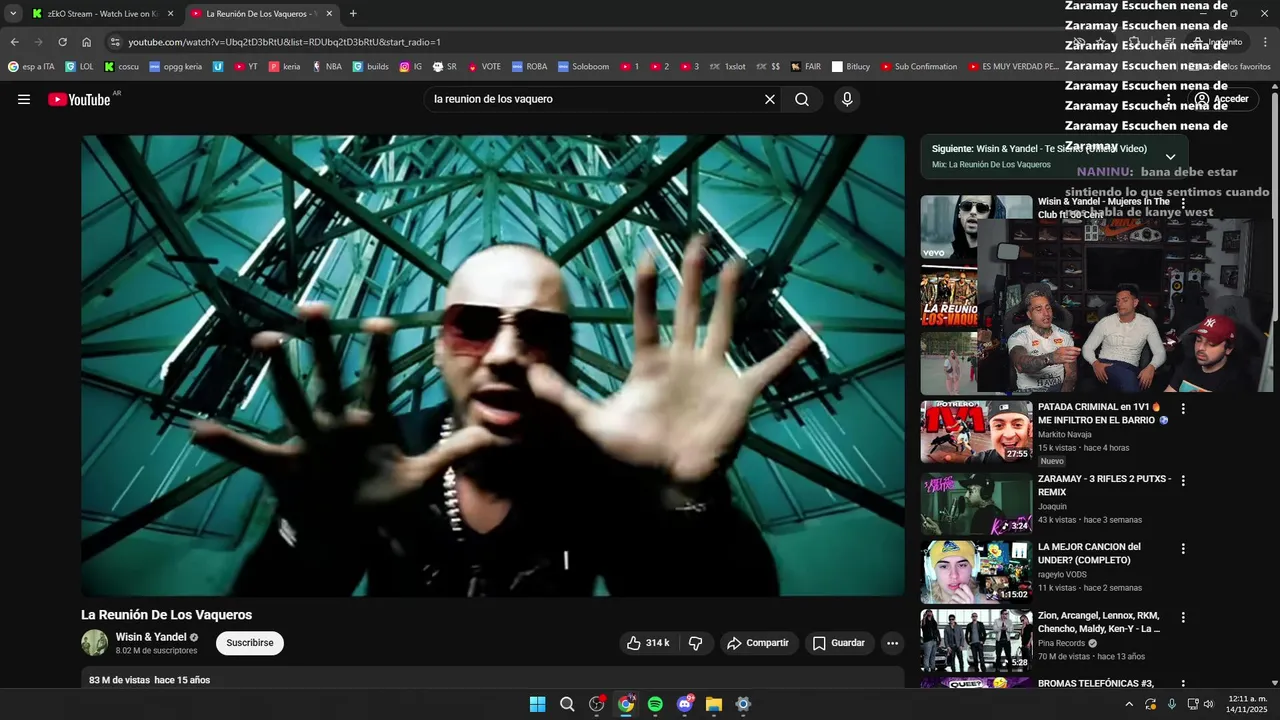Click the Pina Records channel name
1280x720 pixels.
(x=1061, y=643)
